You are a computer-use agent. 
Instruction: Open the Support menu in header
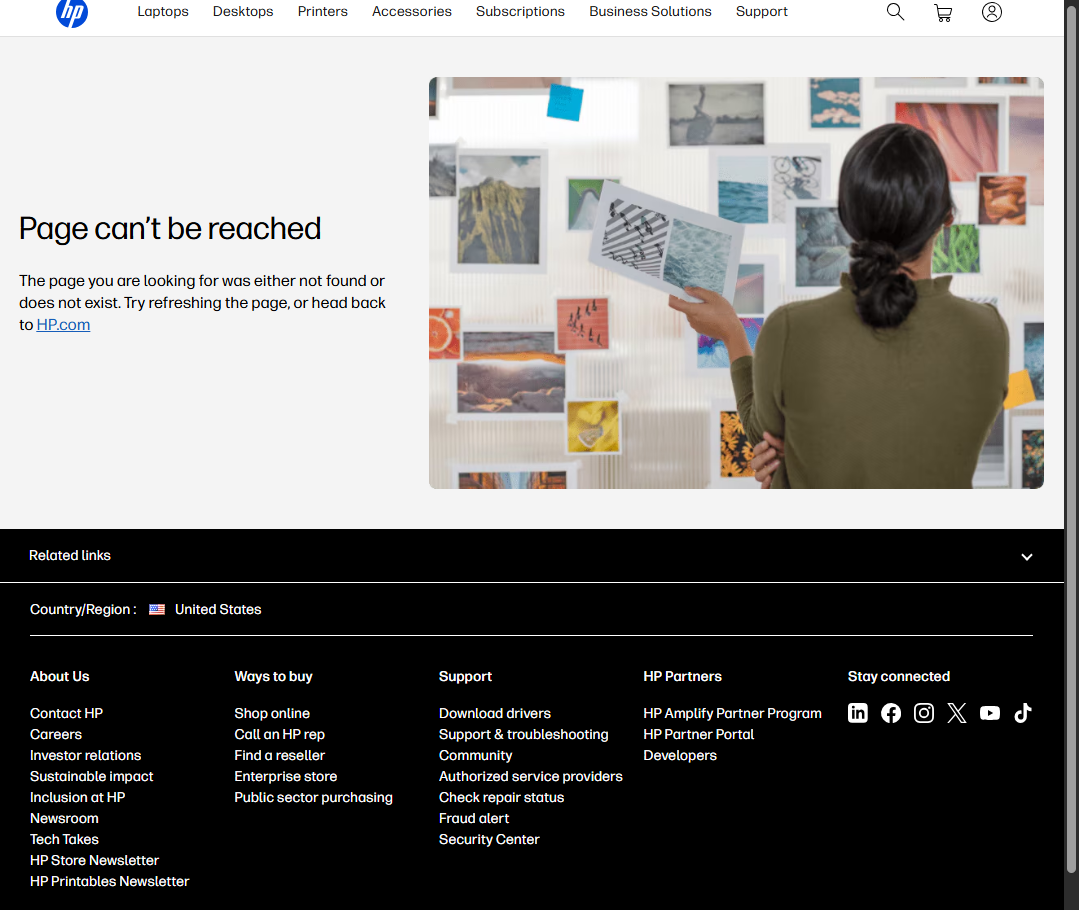pos(761,12)
